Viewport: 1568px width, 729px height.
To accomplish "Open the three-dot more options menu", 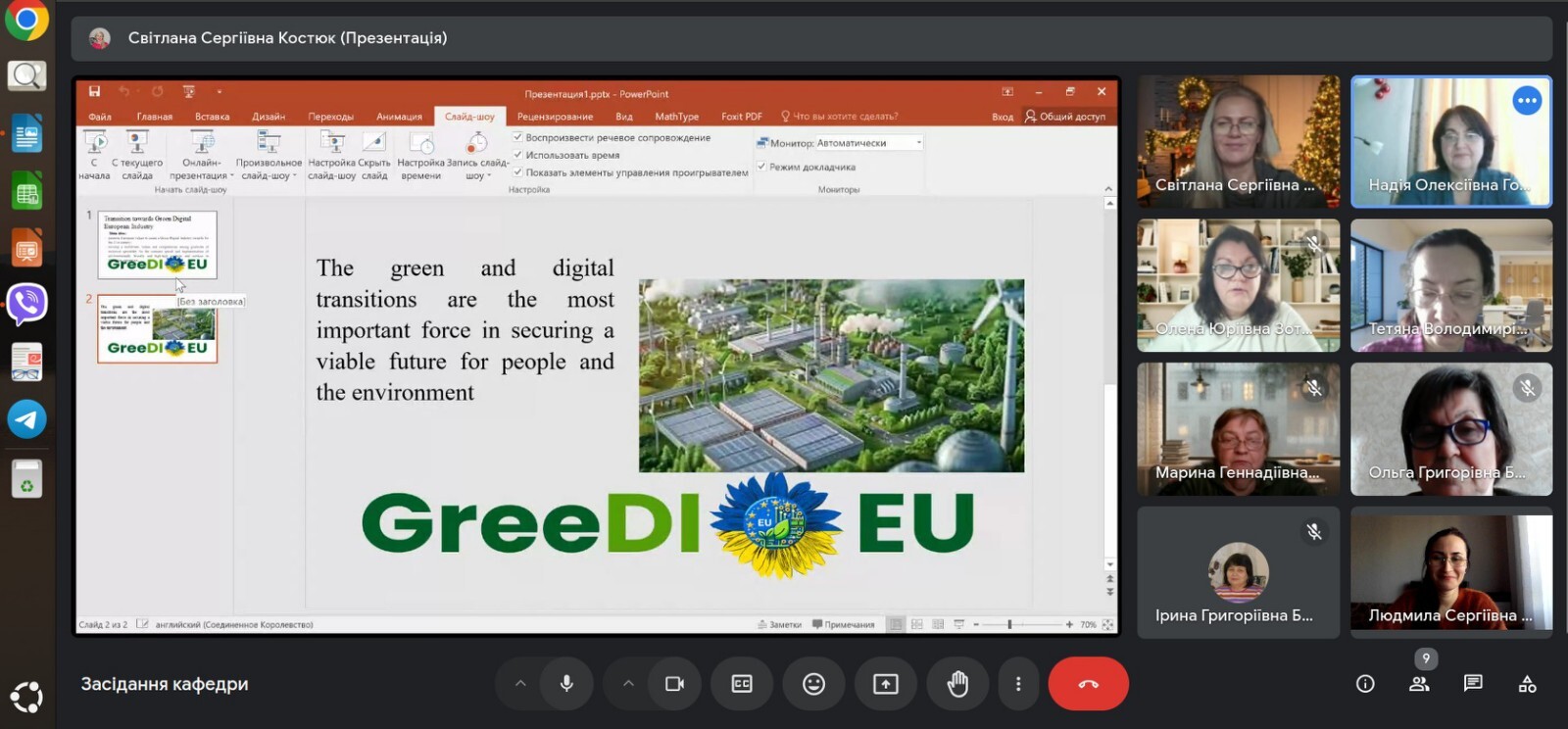I will (x=1018, y=684).
